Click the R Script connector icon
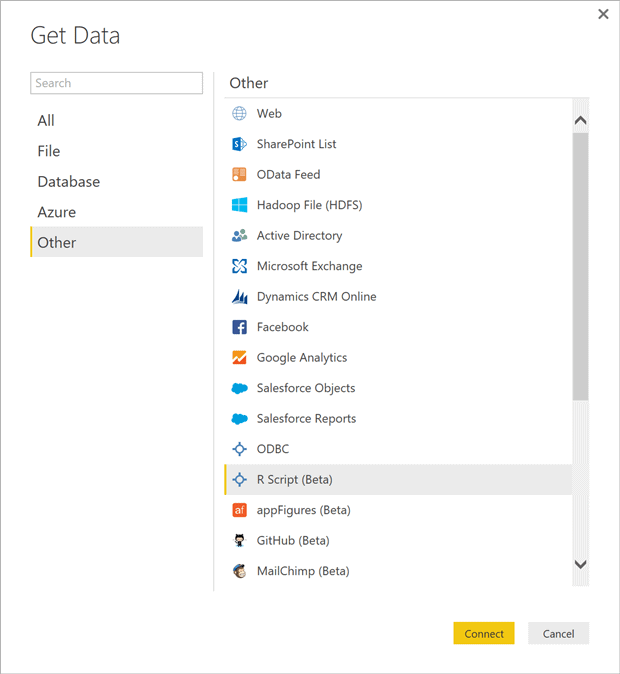The image size is (620, 674). [239, 480]
